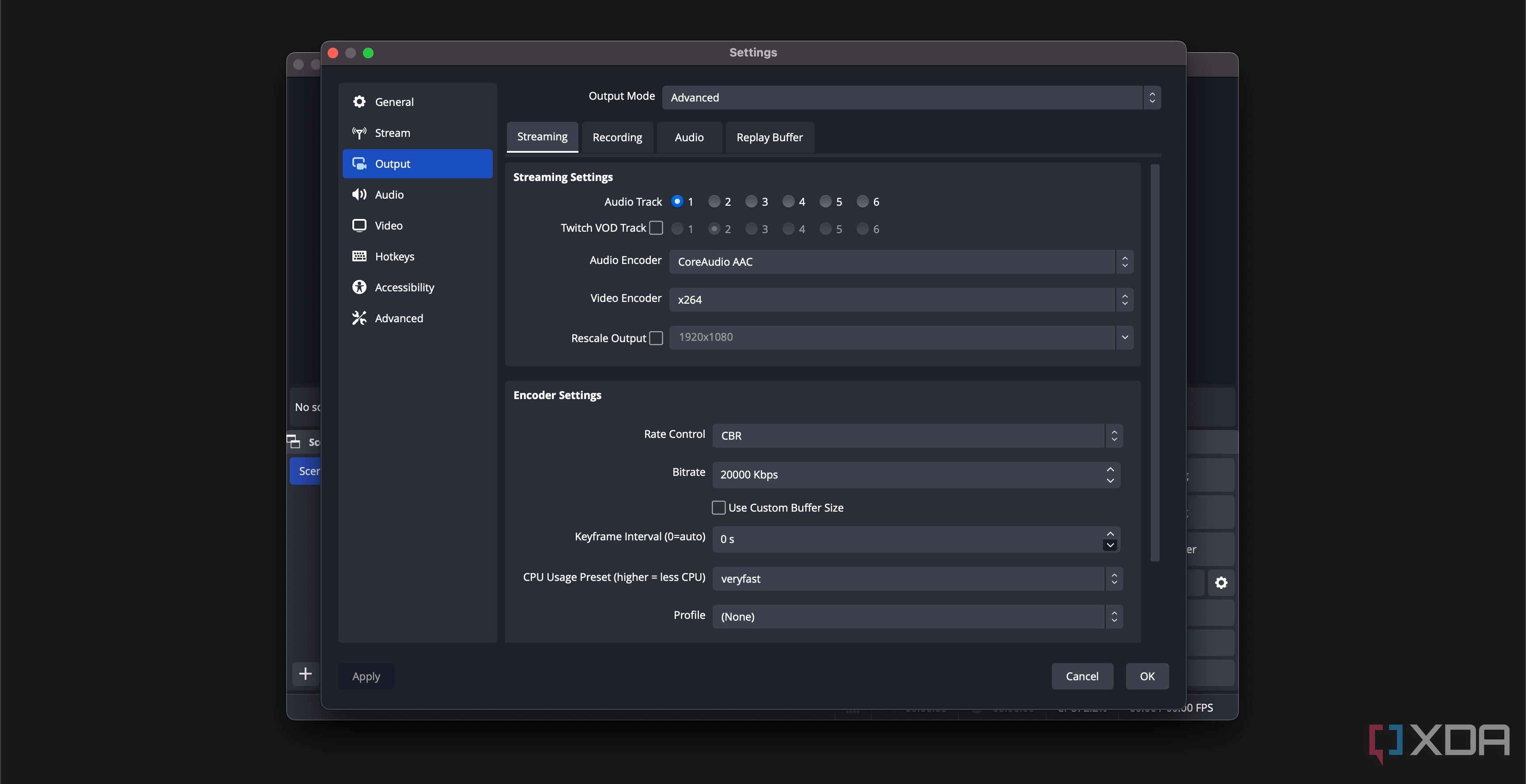
Task: Expand the Video Encoder x264 dropdown
Action: 901,300
